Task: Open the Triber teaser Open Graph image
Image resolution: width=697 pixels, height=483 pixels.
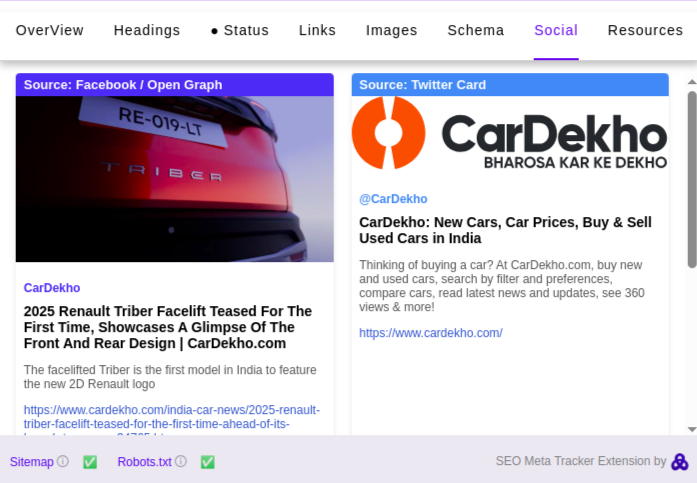Action: pyautogui.click(x=175, y=179)
